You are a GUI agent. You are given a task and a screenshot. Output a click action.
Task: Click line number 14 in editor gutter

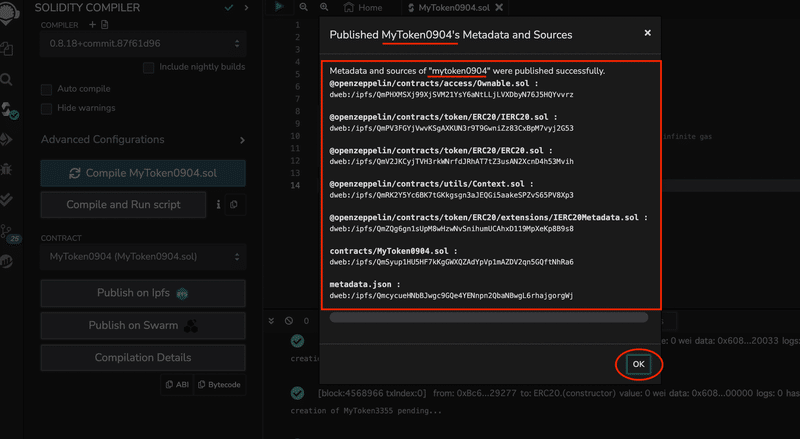(295, 185)
